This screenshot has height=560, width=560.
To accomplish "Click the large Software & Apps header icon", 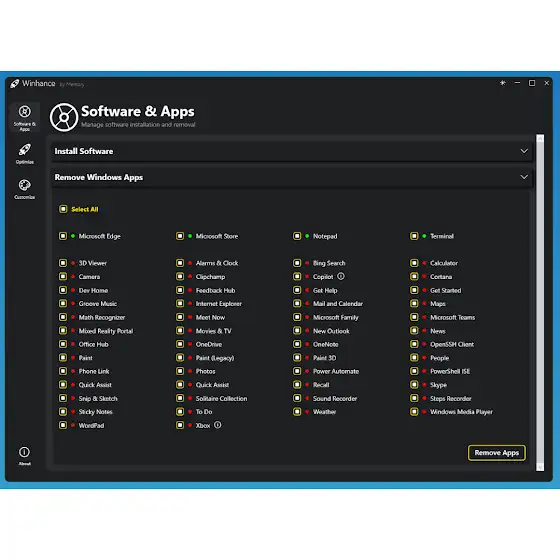I will 64,117.
